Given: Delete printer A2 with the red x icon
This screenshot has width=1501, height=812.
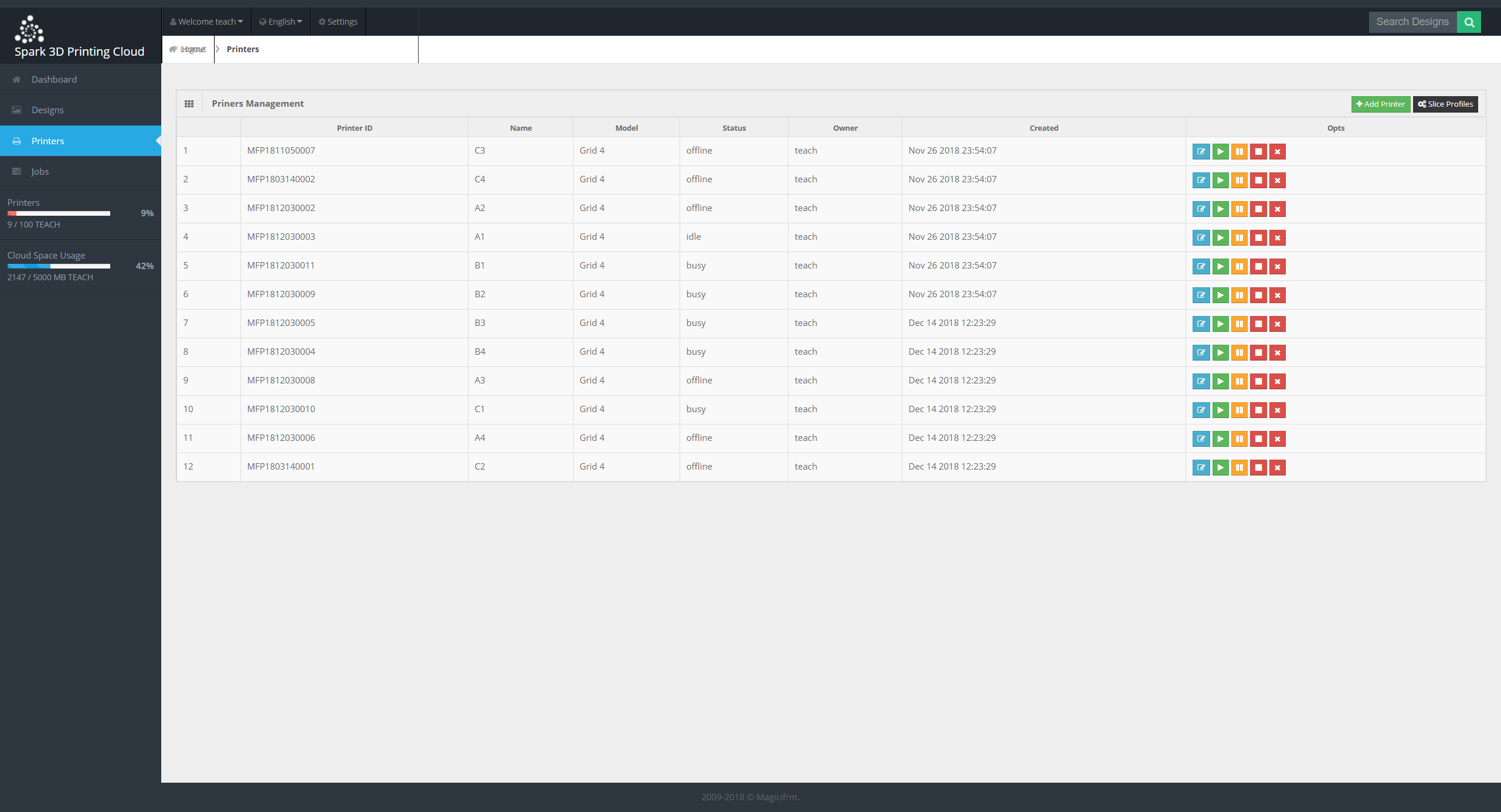Looking at the screenshot, I should click(x=1277, y=209).
